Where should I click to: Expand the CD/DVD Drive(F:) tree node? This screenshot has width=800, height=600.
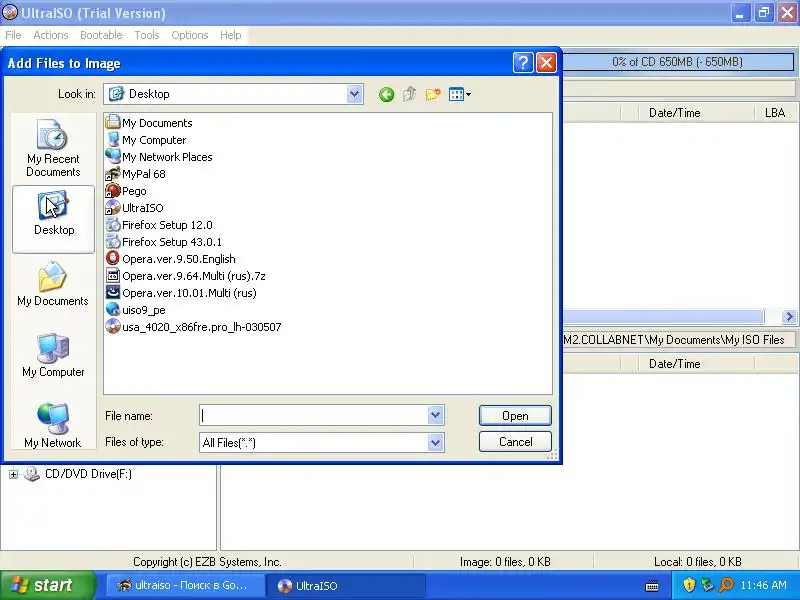point(13,474)
